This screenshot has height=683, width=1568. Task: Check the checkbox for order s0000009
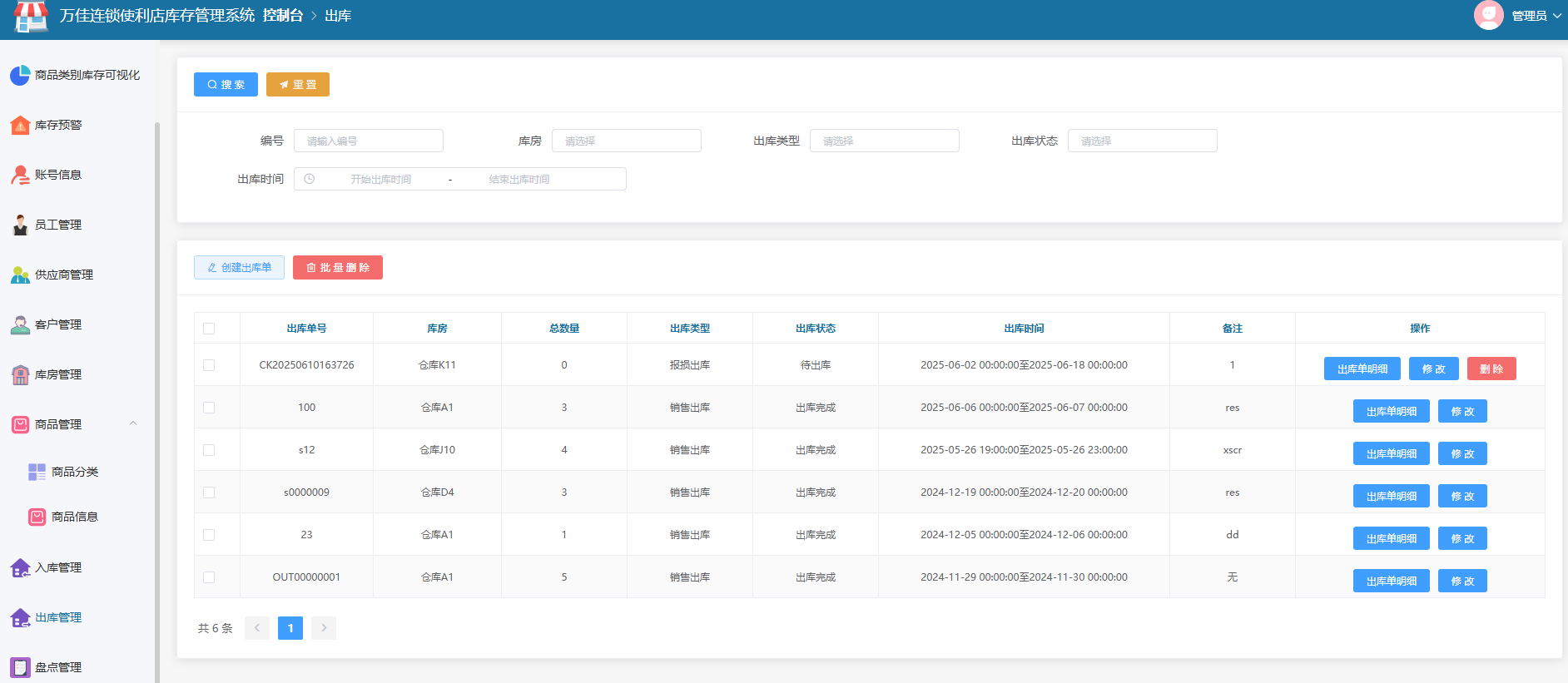tap(209, 492)
